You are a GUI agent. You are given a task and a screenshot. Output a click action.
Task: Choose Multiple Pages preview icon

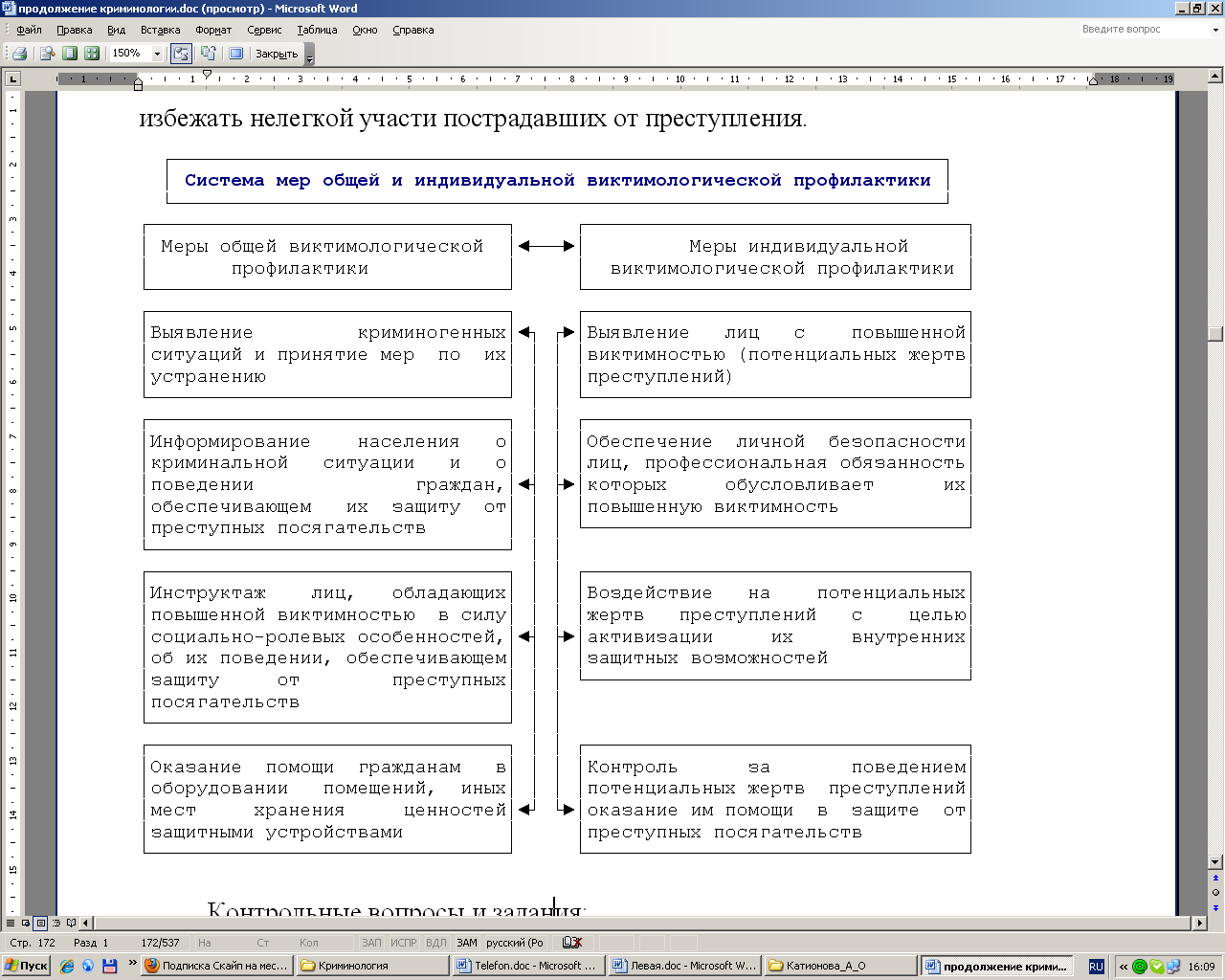(92, 54)
